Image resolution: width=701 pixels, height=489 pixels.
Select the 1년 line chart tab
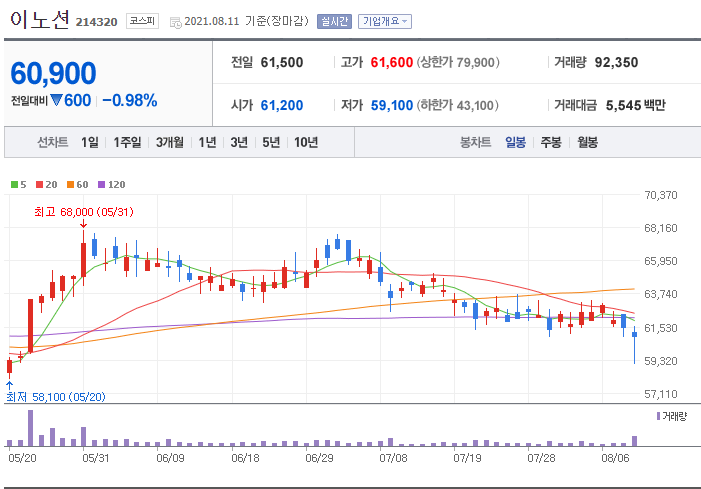coord(207,143)
